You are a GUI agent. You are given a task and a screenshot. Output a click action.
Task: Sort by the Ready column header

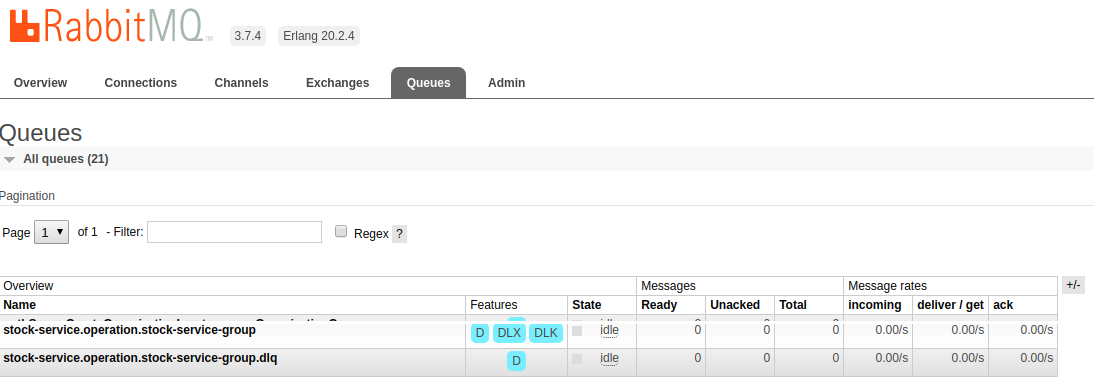(659, 304)
